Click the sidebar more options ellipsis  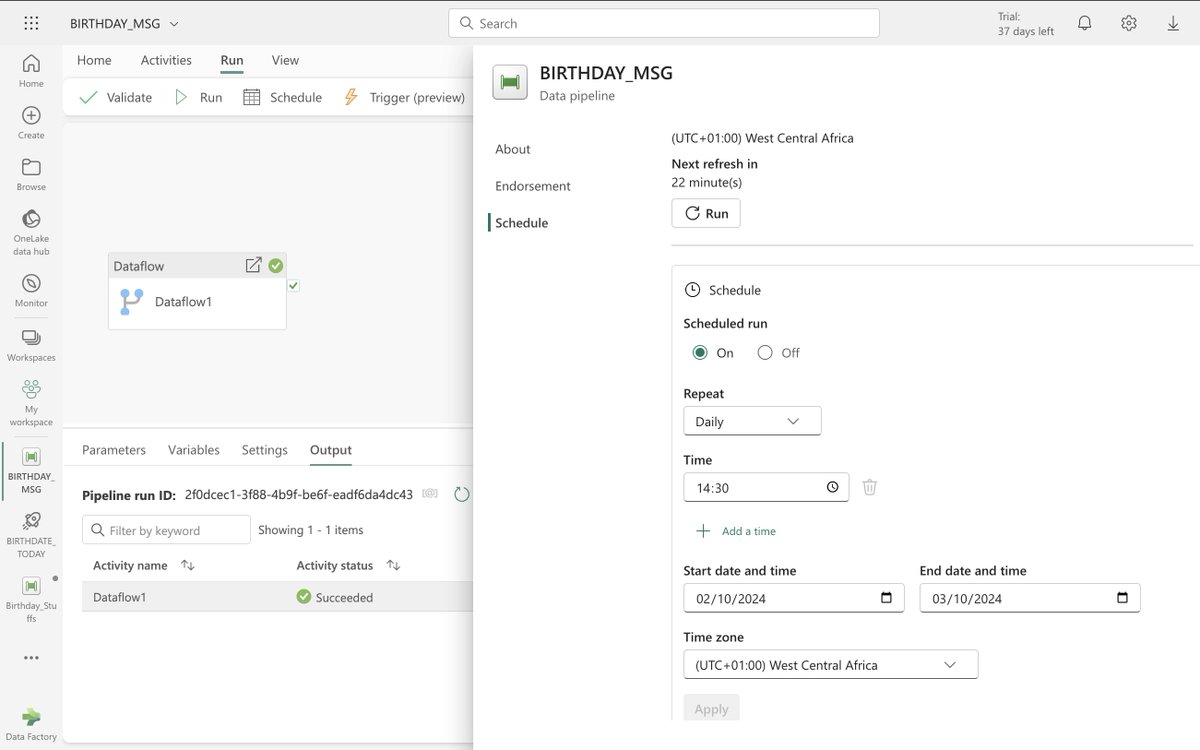point(31,658)
